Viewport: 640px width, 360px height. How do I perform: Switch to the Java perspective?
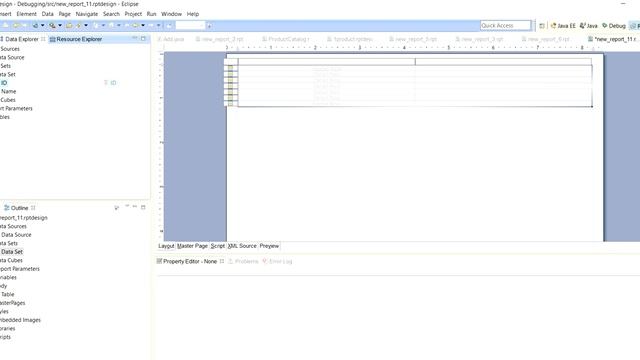(588, 26)
